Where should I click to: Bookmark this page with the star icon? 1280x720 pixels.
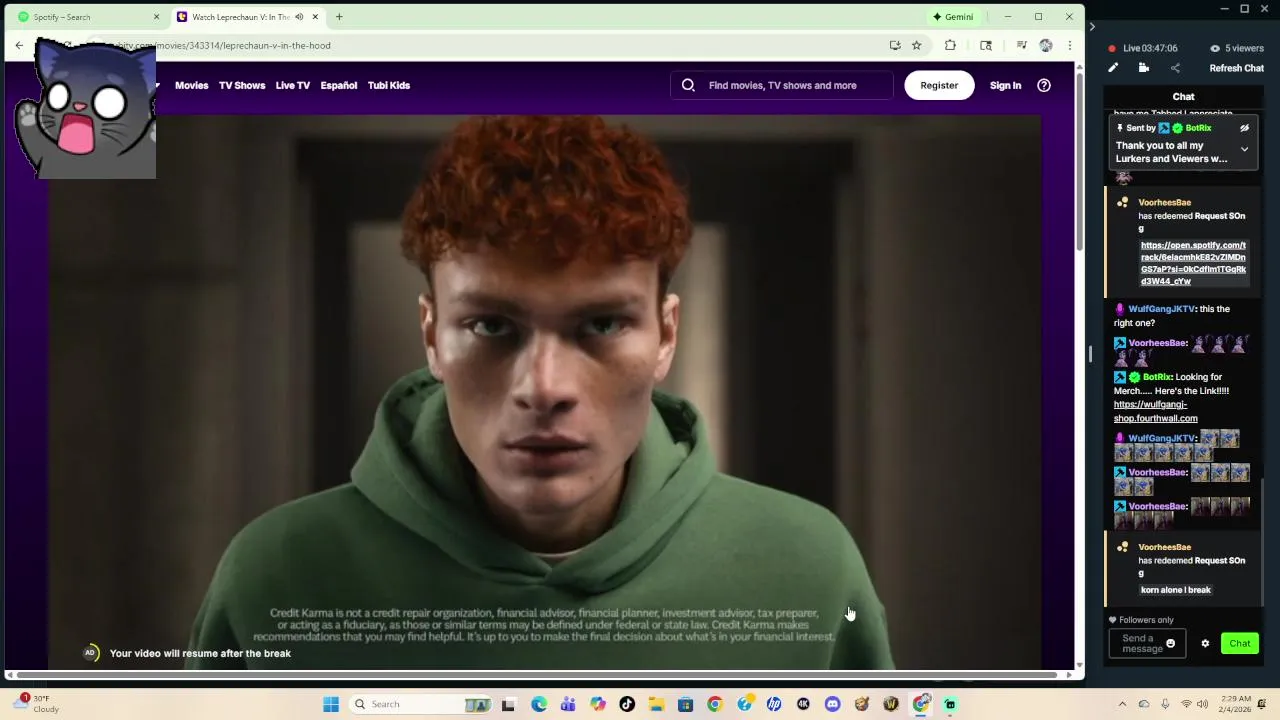[916, 45]
